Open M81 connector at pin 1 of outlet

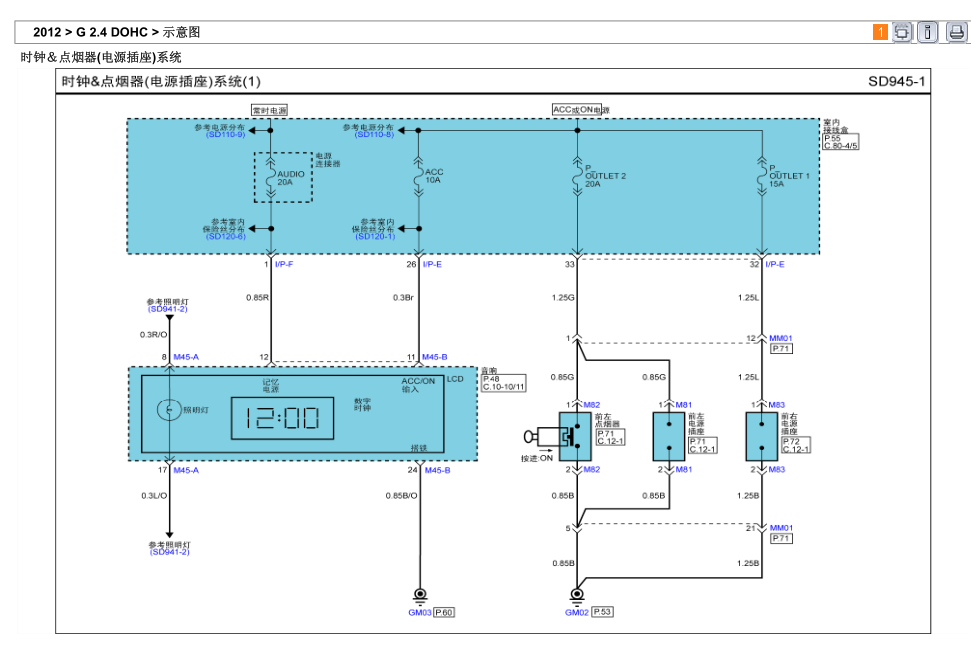pos(684,405)
